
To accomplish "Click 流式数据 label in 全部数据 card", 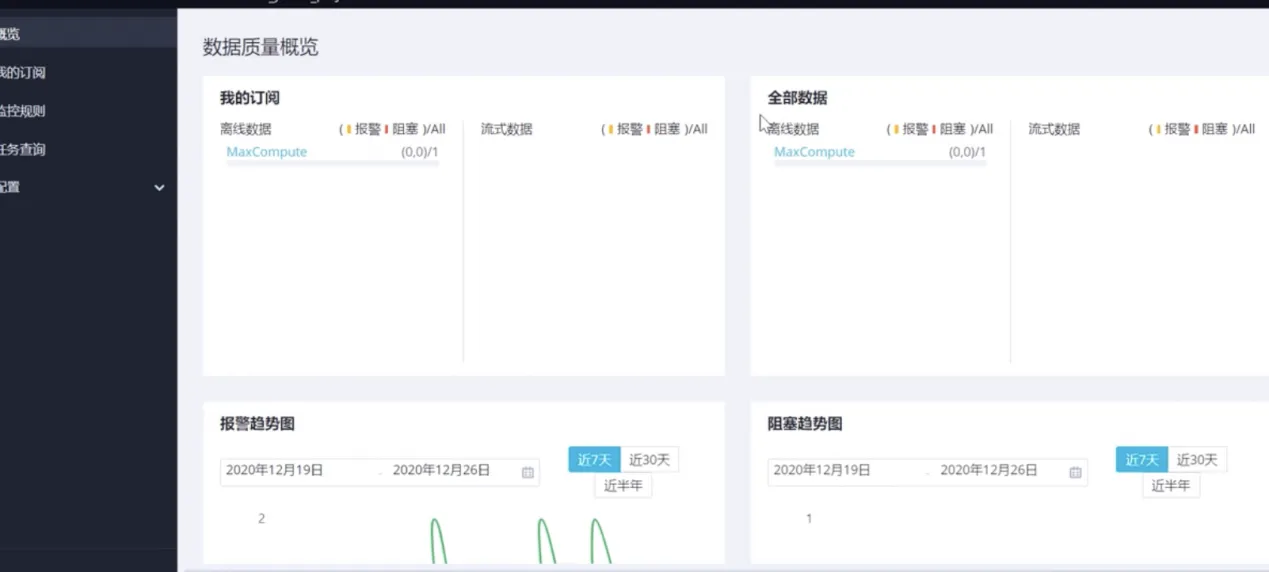I will tap(1054, 129).
